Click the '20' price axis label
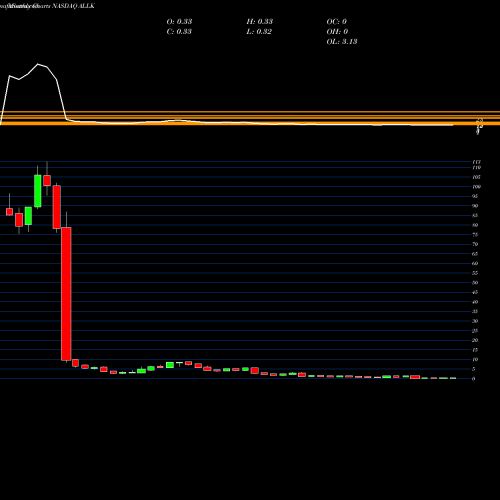The width and height of the screenshot is (500, 500). [475, 340]
